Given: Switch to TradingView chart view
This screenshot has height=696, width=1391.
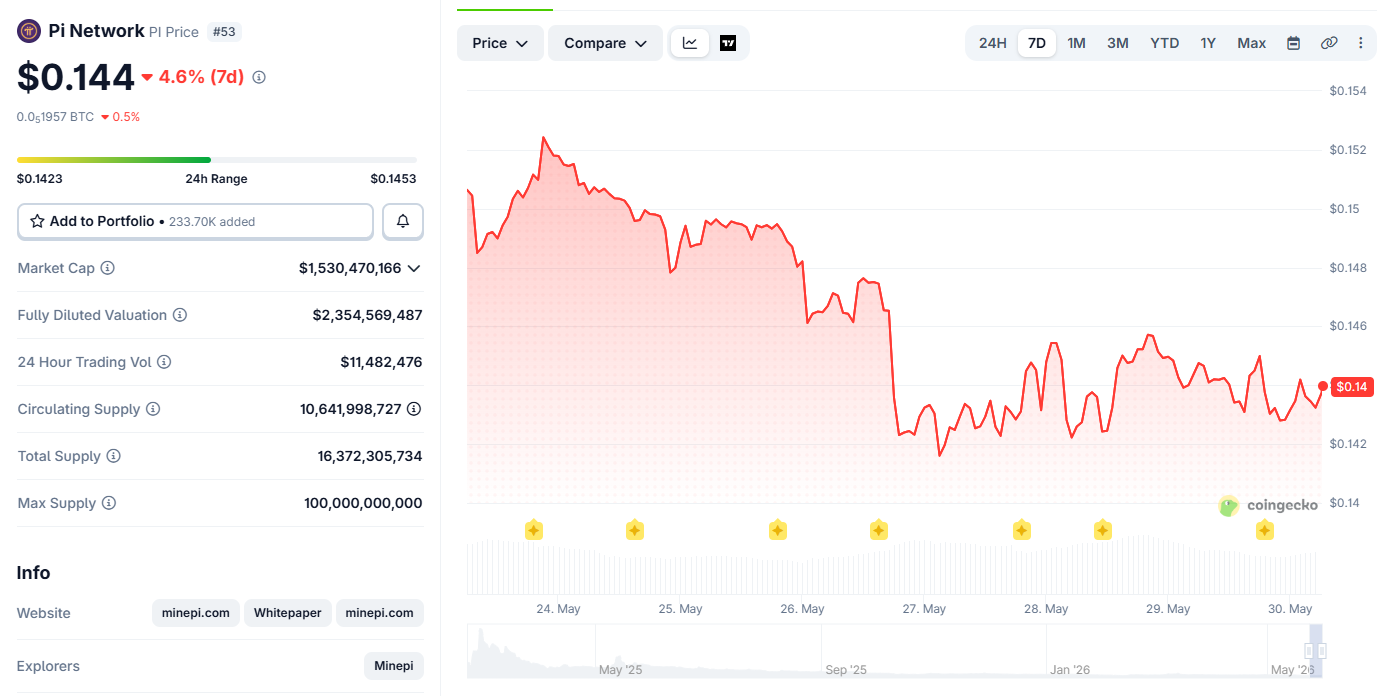Looking at the screenshot, I should 728,43.
